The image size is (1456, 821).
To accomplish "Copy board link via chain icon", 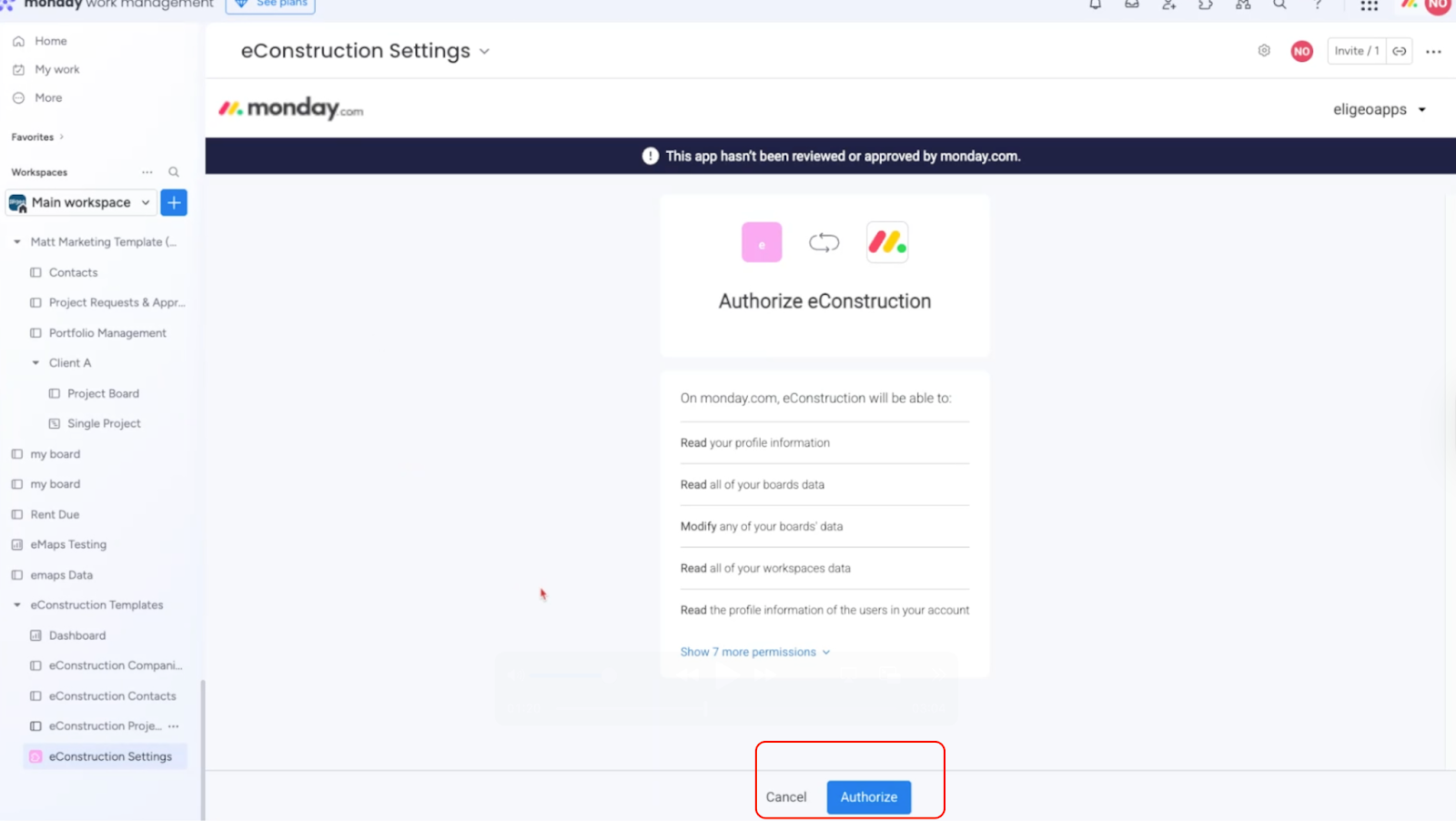I will [x=1400, y=51].
